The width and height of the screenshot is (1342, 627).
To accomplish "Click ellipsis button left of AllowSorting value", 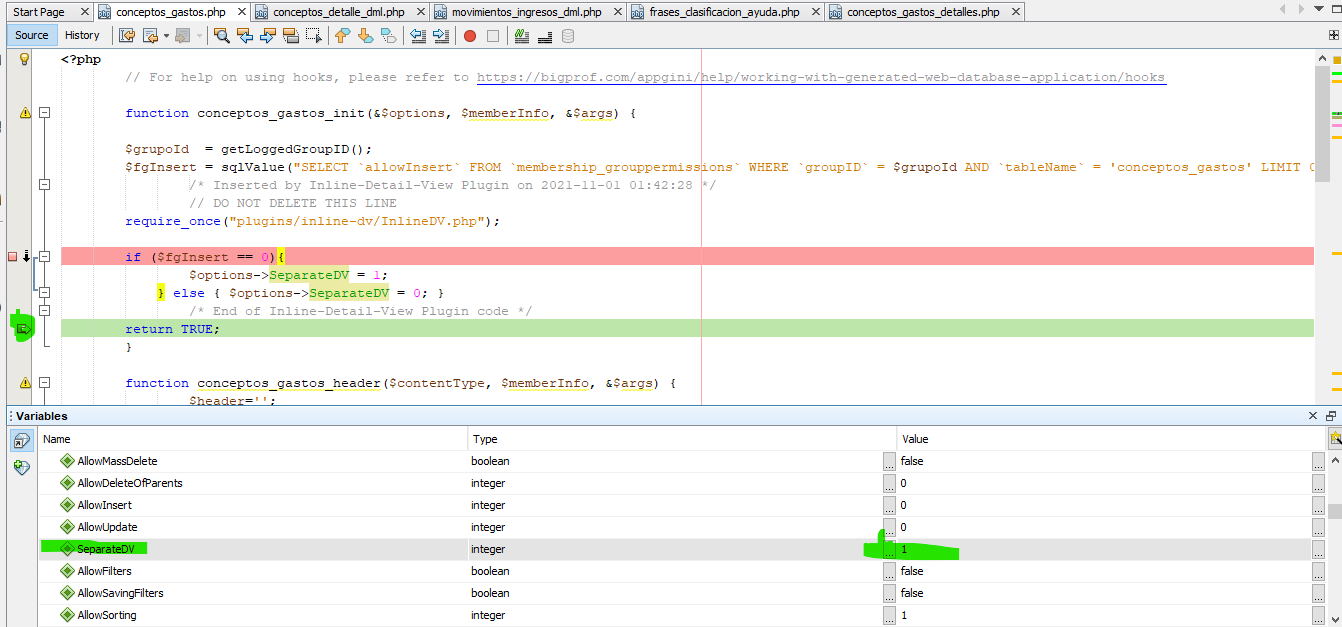I will tap(889, 615).
